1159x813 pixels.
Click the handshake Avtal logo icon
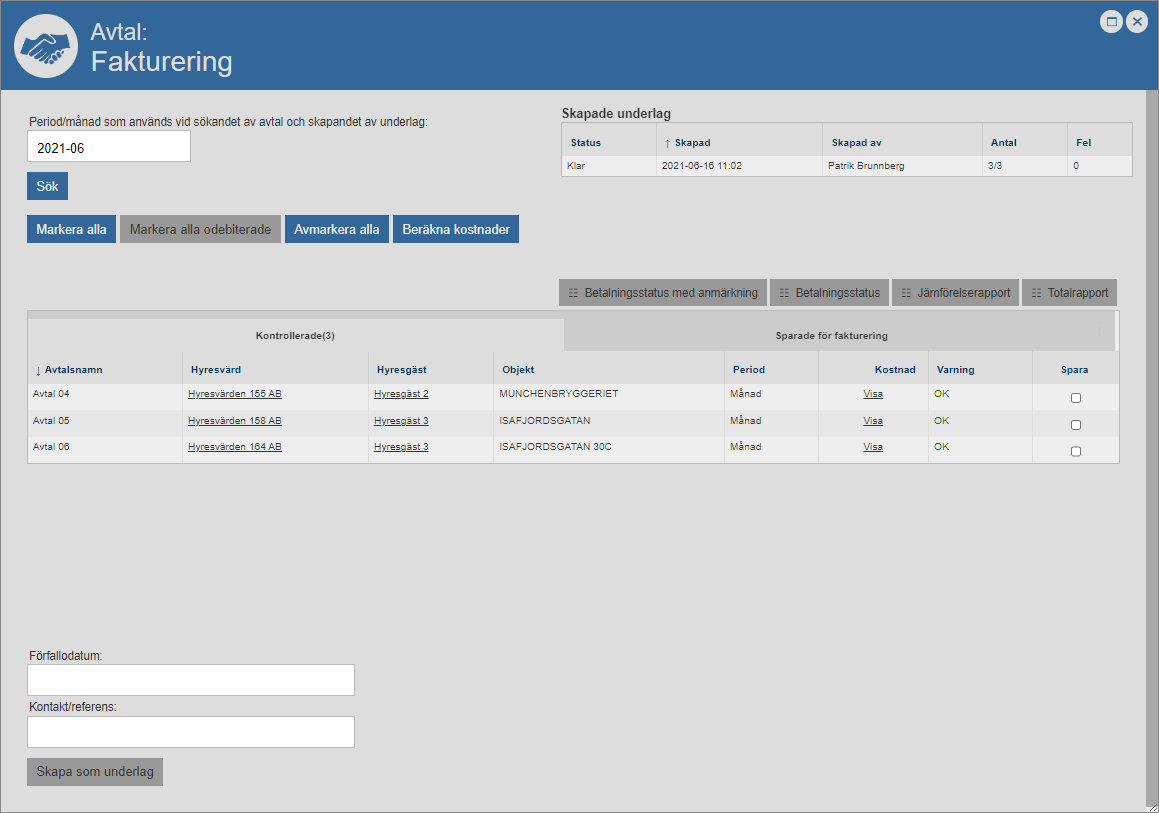coord(45,46)
